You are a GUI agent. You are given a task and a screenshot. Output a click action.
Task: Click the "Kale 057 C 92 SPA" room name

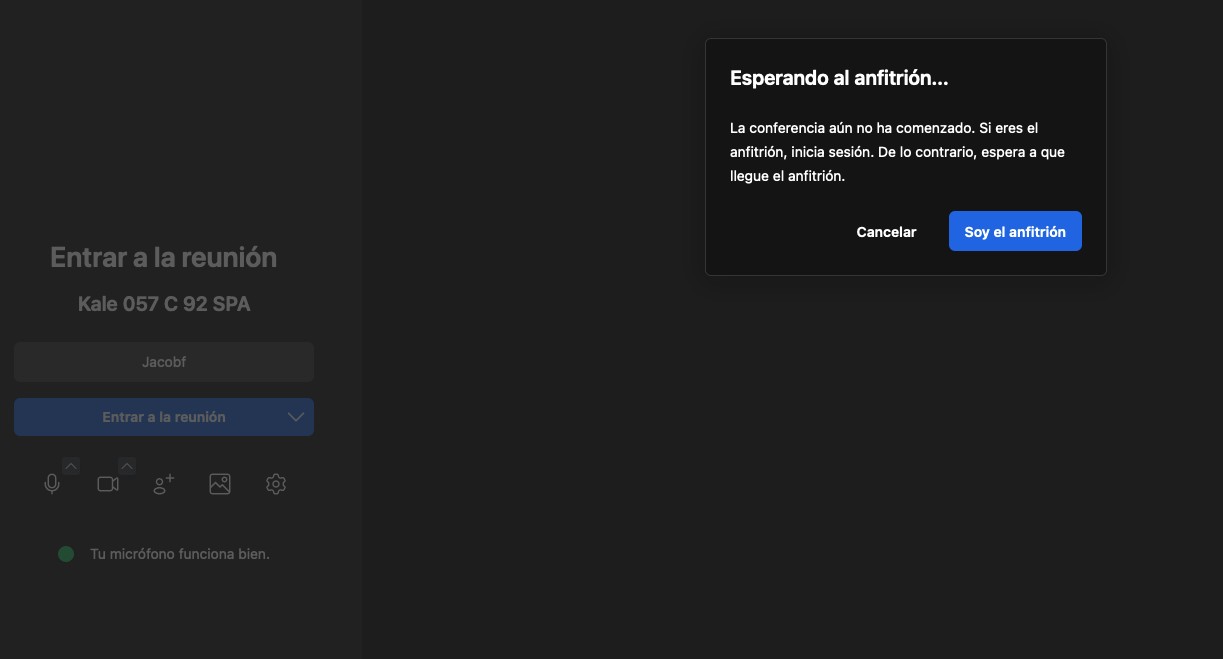point(164,304)
